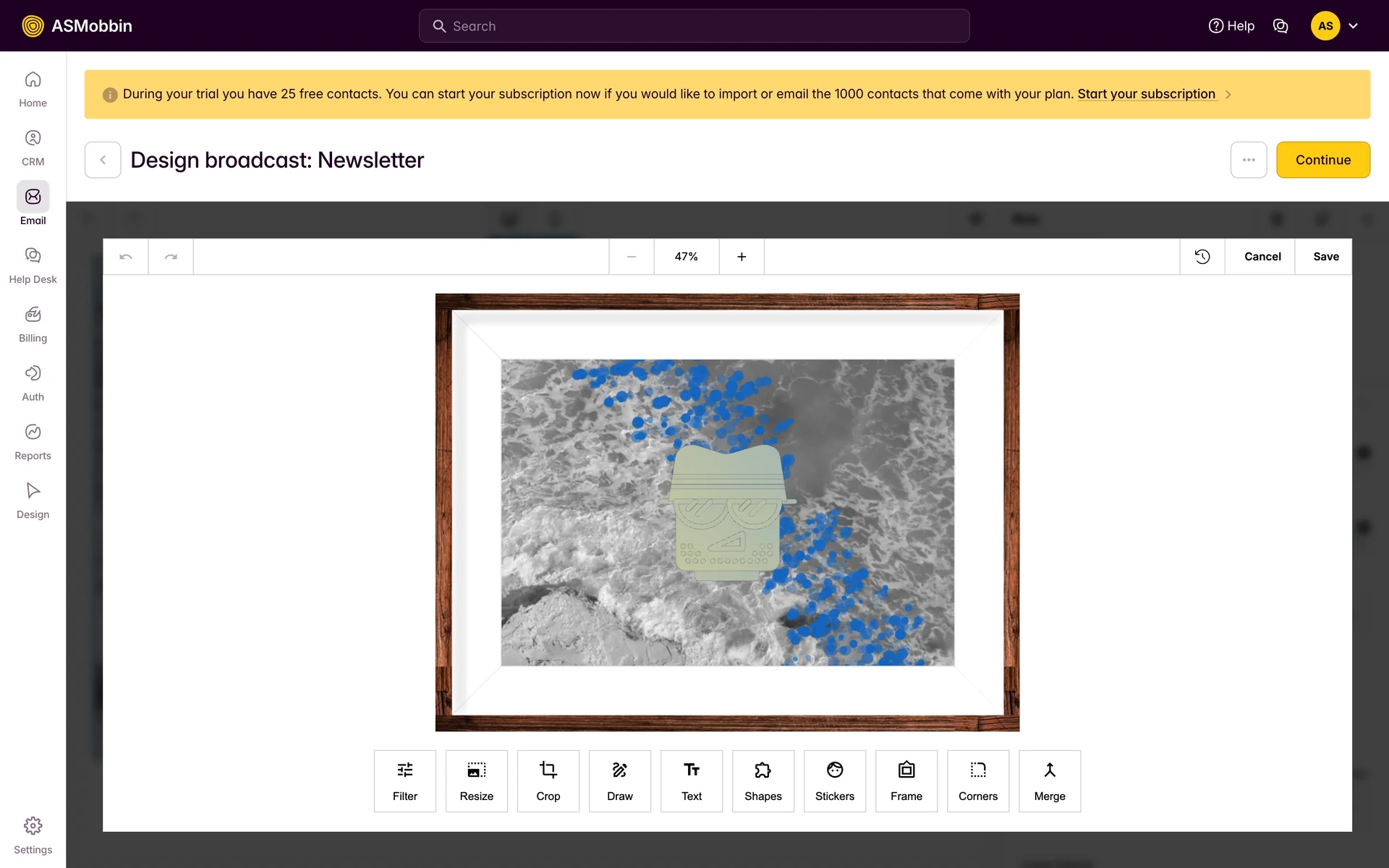The height and width of the screenshot is (868, 1389).
Task: Add text with the Text tool
Action: pyautogui.click(x=691, y=780)
